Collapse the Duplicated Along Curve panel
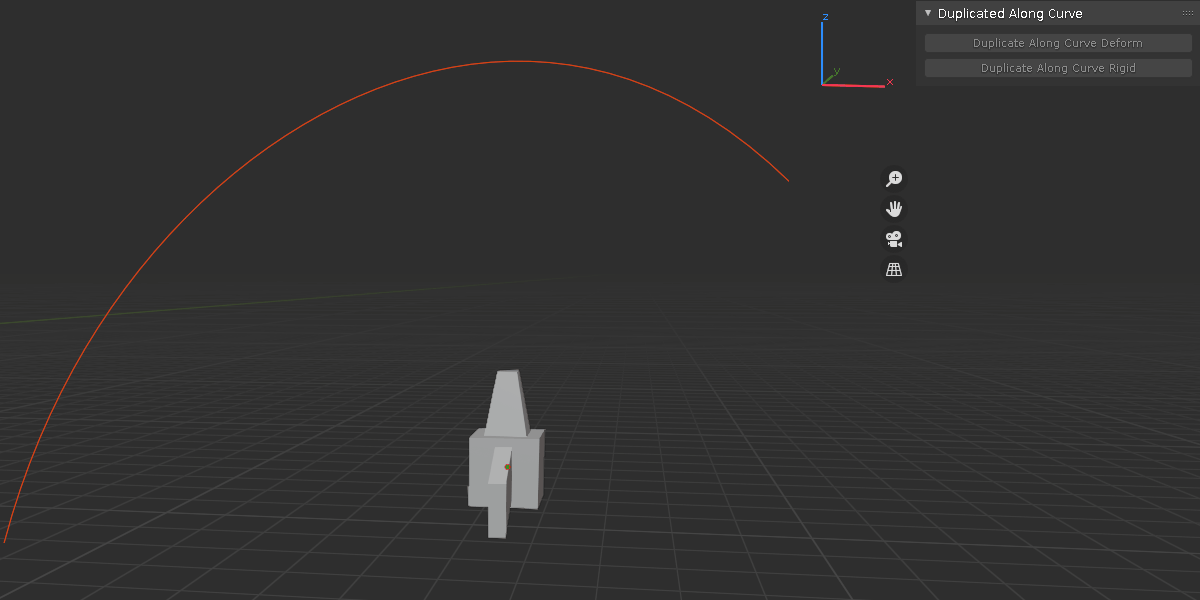1200x600 pixels. (x=928, y=13)
